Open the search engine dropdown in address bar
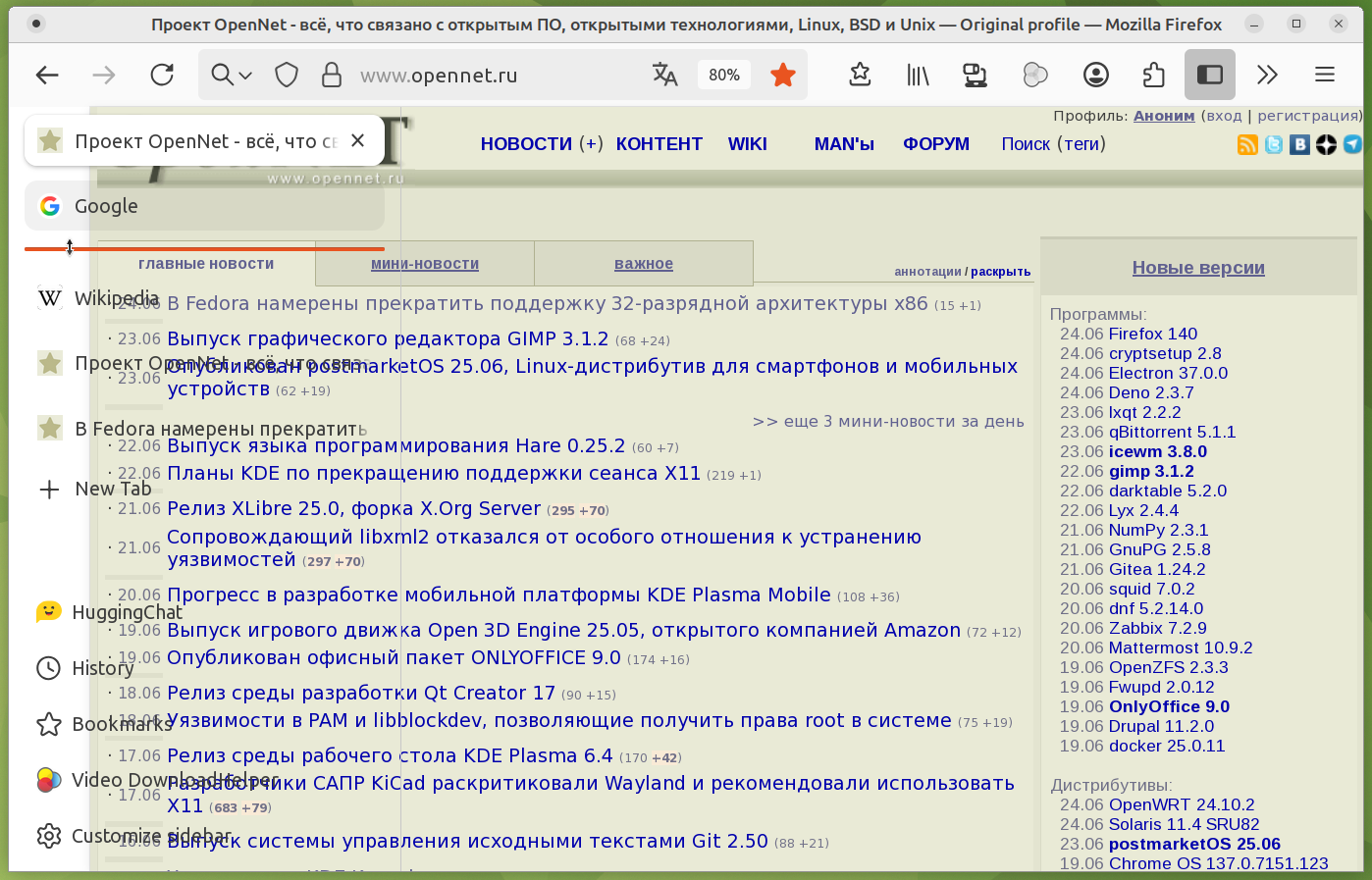 pos(233,75)
